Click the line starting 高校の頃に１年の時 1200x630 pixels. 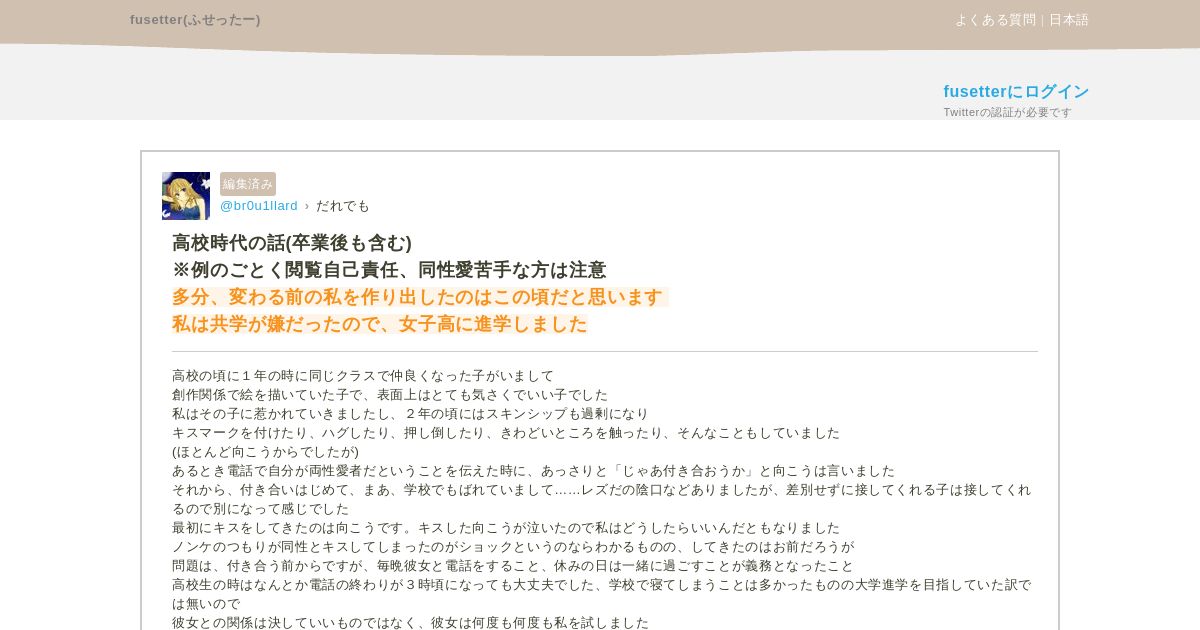(363, 376)
